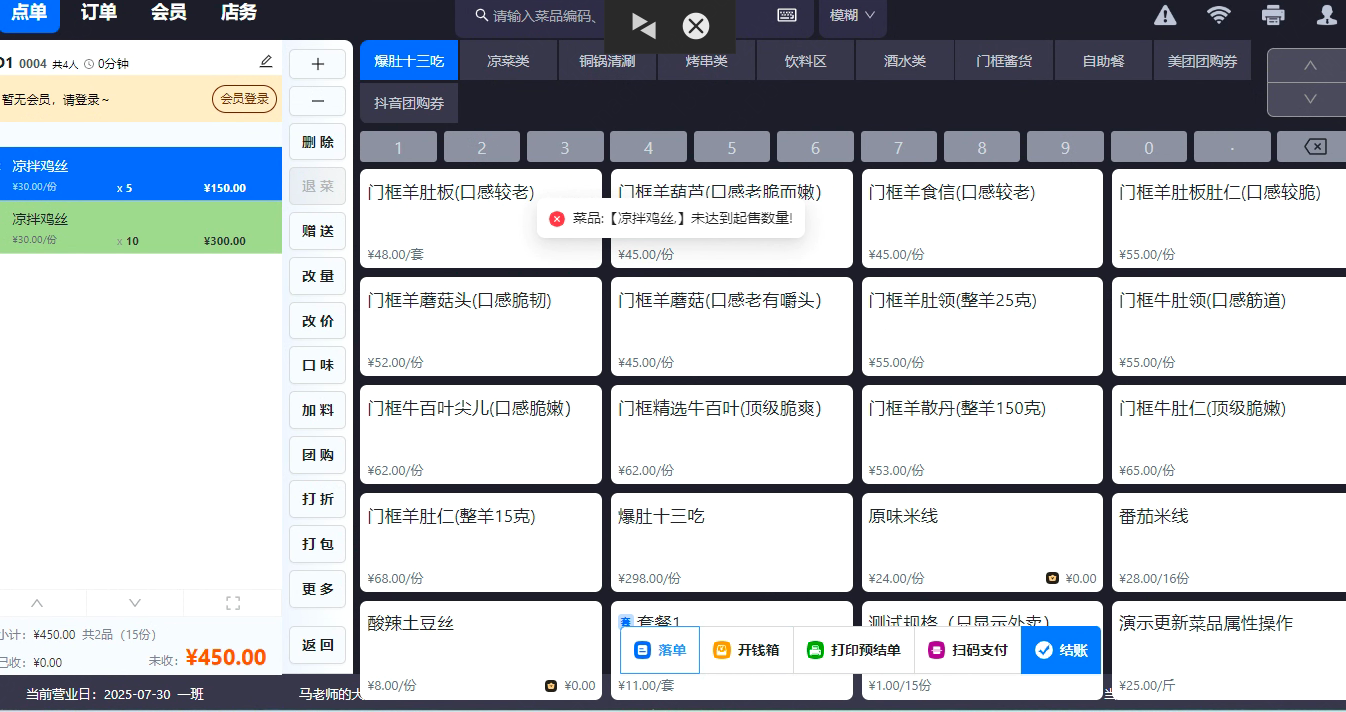Click the 扫码支付 button
The image size is (1346, 712).
tap(967, 650)
